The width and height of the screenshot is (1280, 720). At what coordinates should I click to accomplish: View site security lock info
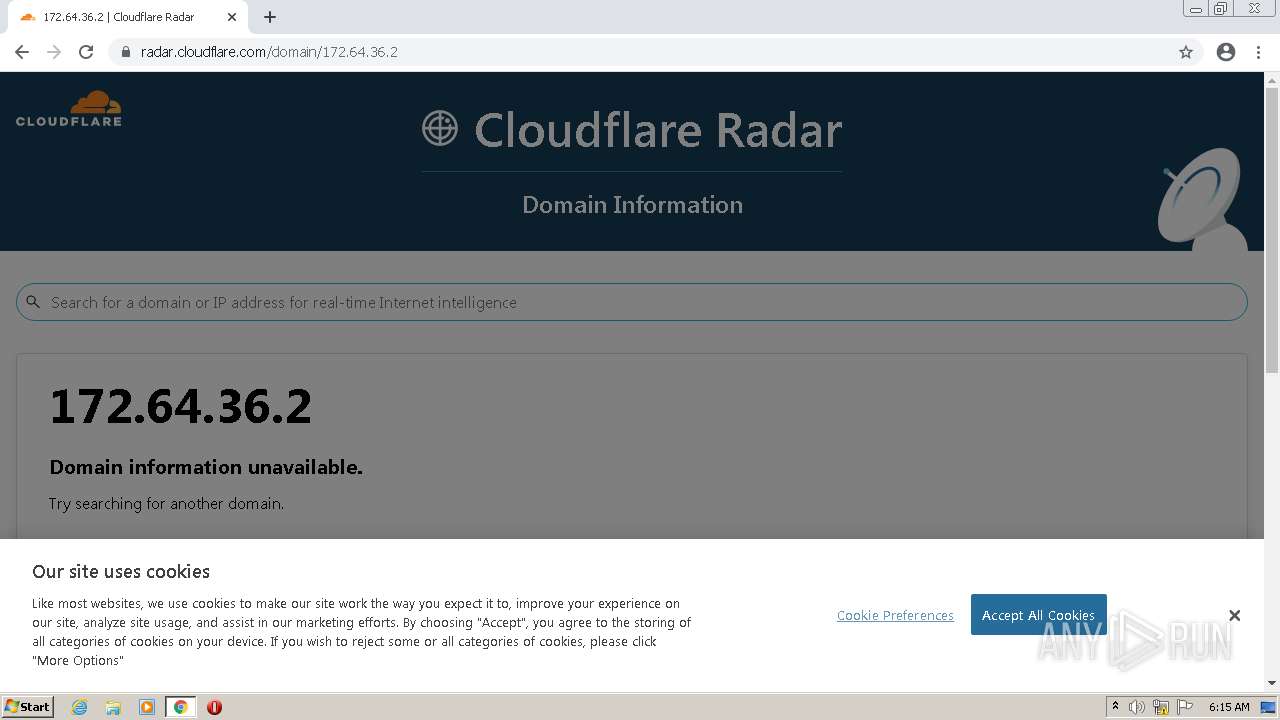[x=125, y=52]
